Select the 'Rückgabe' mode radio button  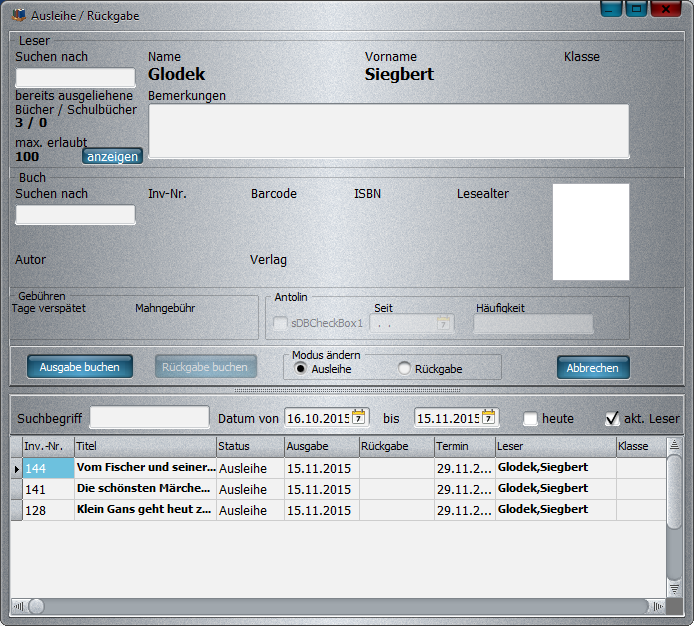(405, 369)
